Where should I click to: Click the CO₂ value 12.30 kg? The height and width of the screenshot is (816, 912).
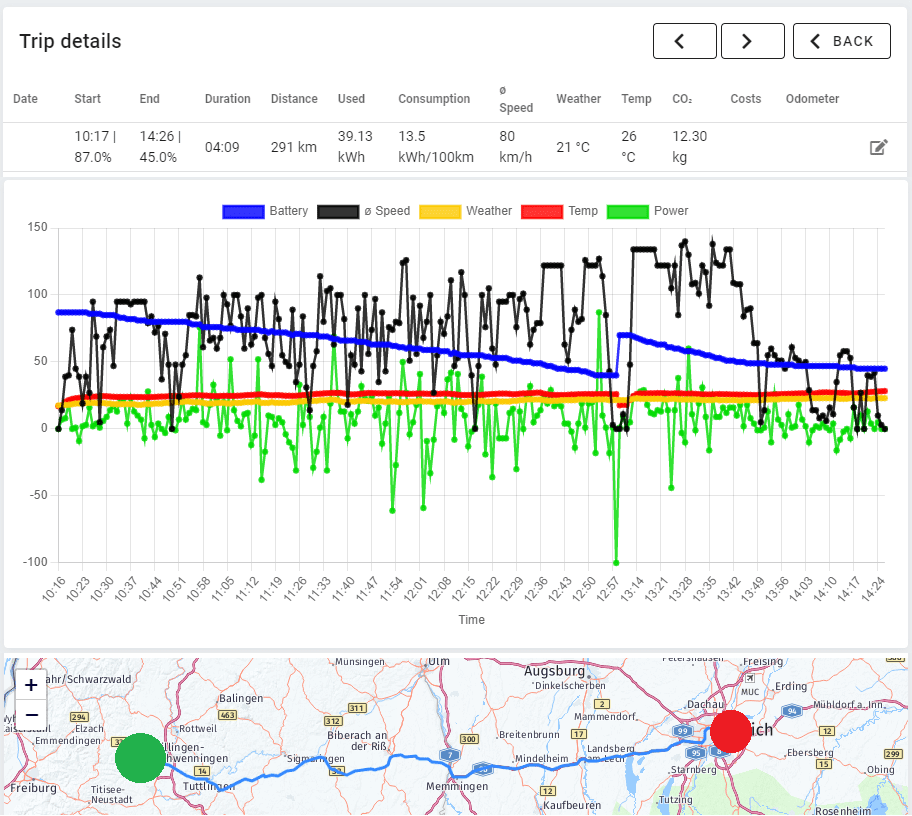click(x=690, y=147)
